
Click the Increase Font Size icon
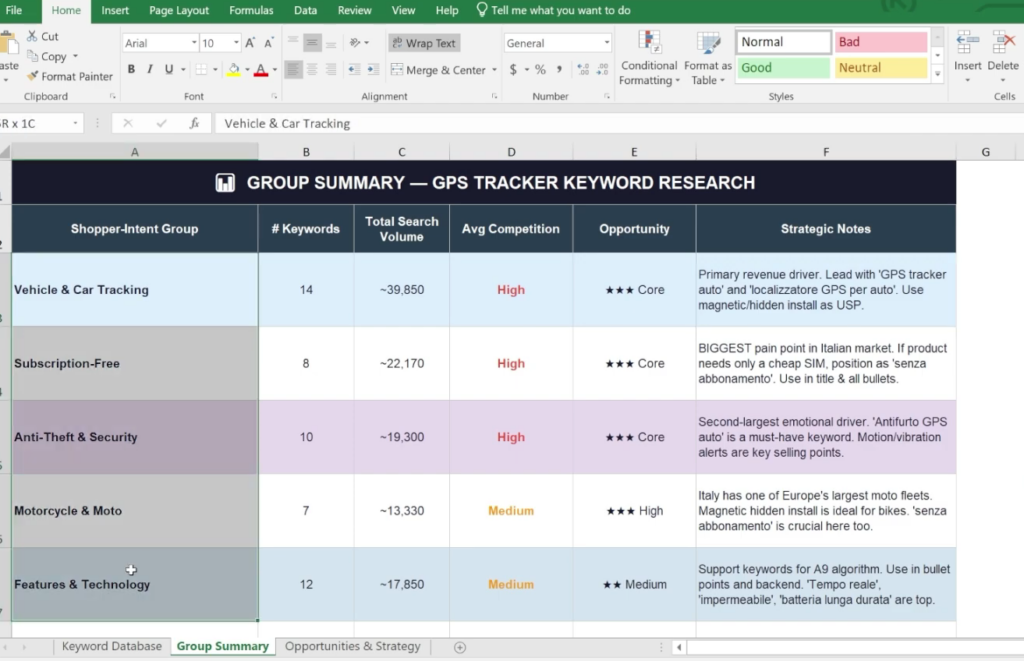point(249,43)
